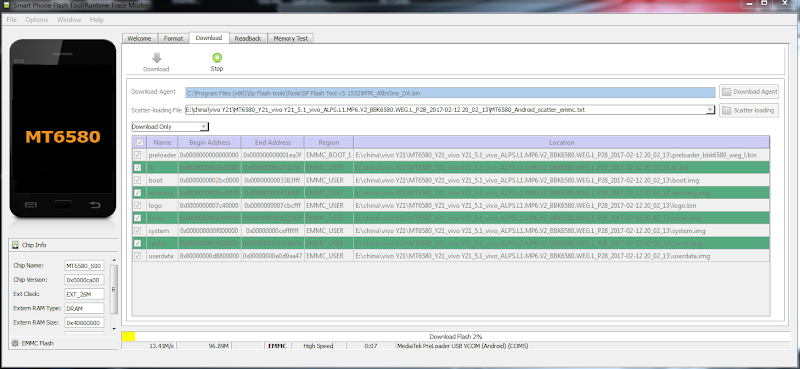
Task: Uncheck the userdata partition checkbox
Action: pos(138,256)
